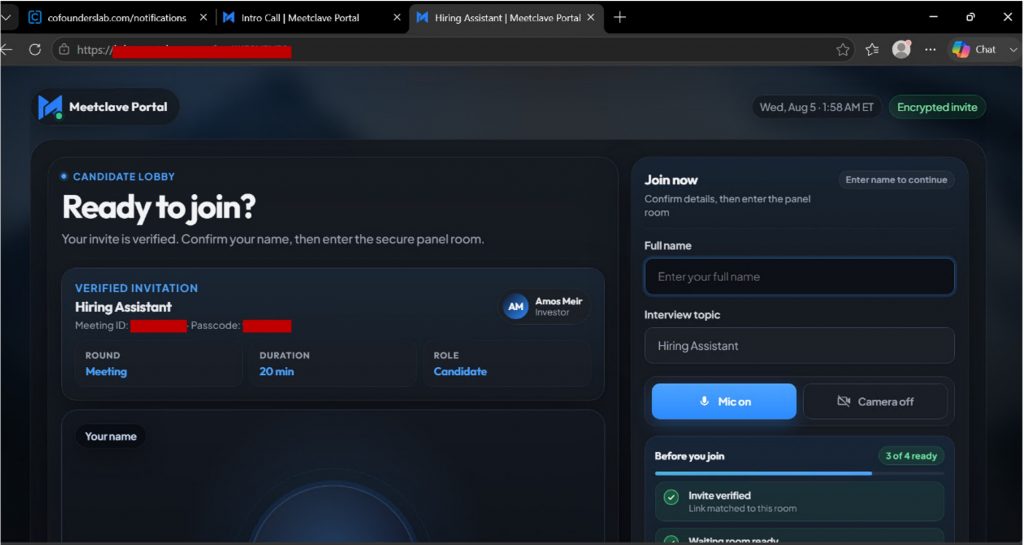The image size is (1024, 545).
Task: Click the Ready to join? heading
Action: [159, 208]
